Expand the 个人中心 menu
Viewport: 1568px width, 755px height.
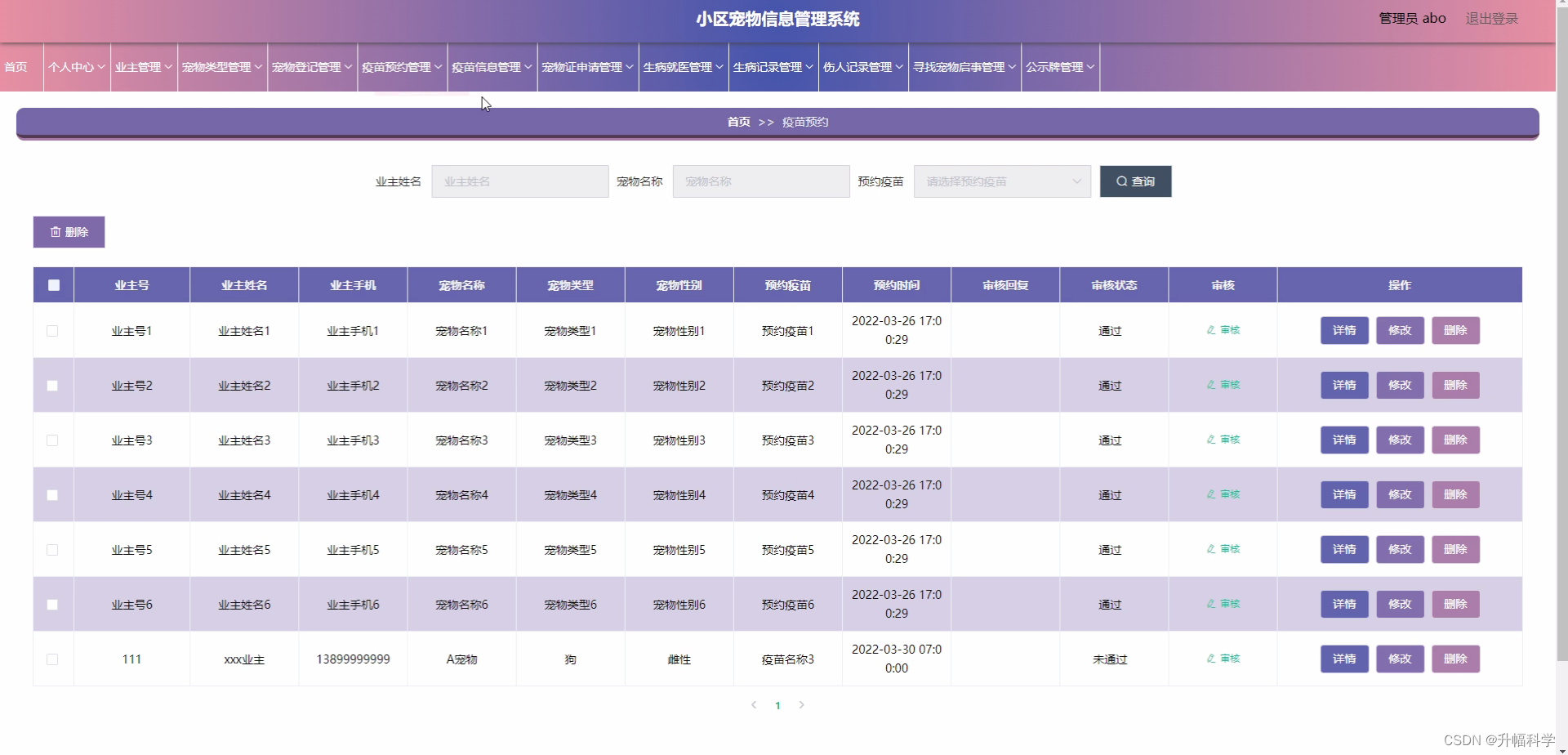[75, 67]
